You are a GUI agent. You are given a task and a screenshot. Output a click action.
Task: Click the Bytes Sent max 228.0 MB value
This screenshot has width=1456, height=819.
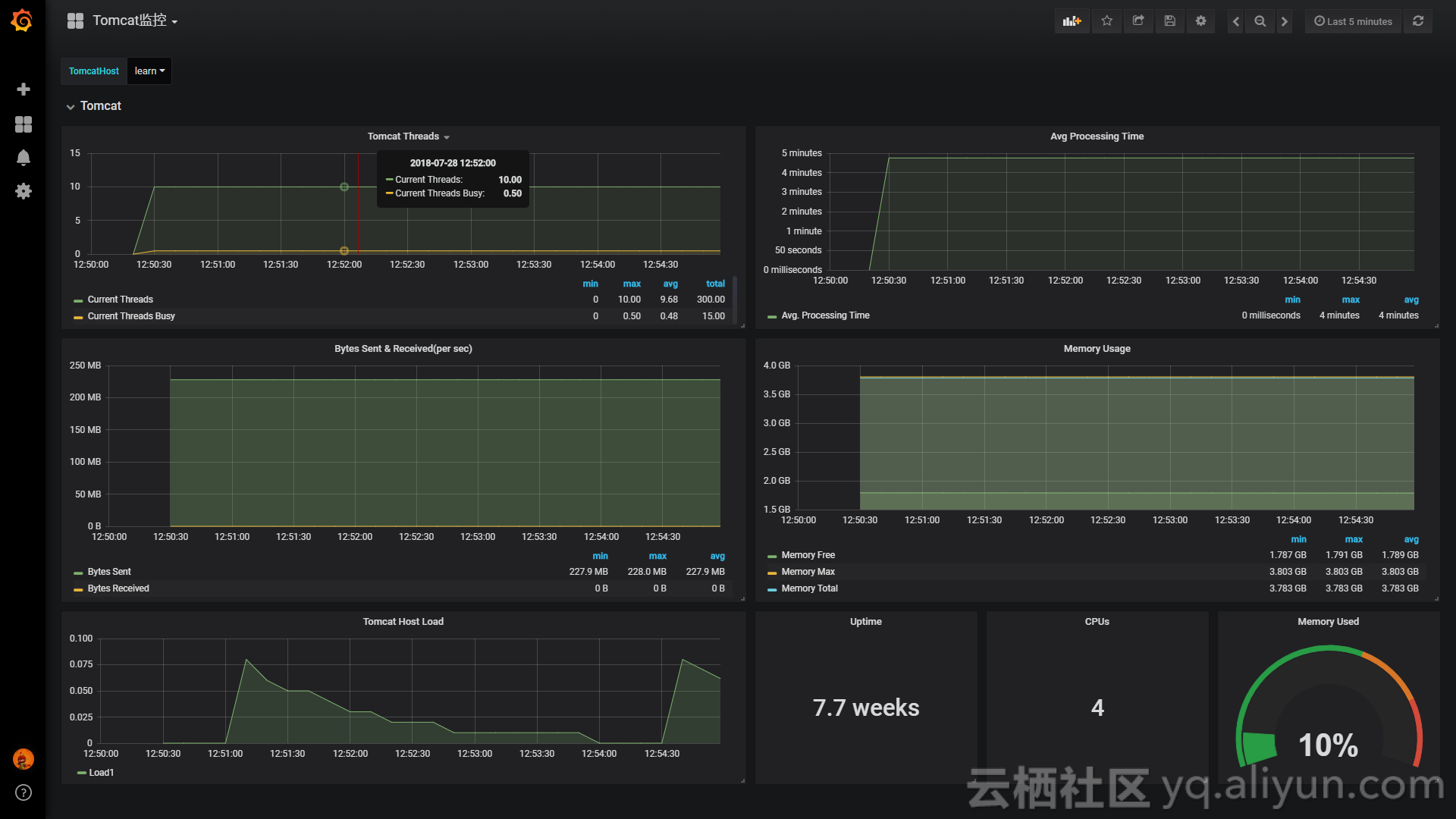(x=647, y=572)
